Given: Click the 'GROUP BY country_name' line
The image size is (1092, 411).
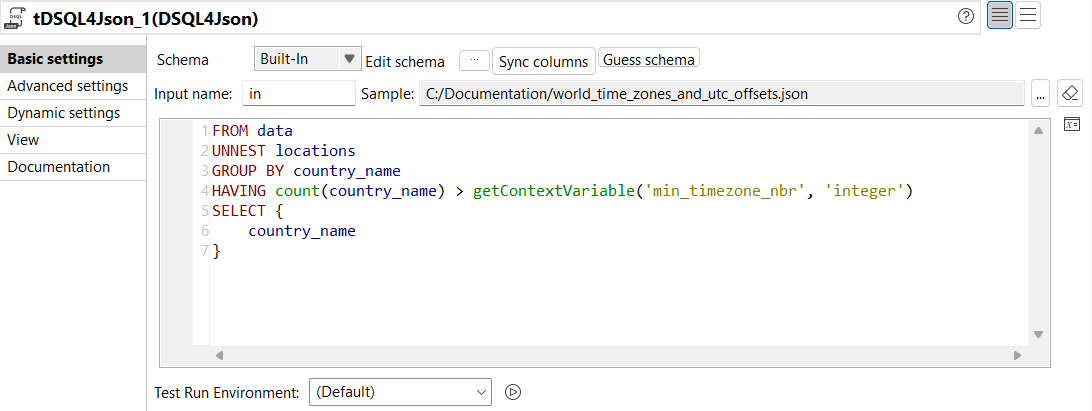Looking at the screenshot, I should [x=306, y=171].
